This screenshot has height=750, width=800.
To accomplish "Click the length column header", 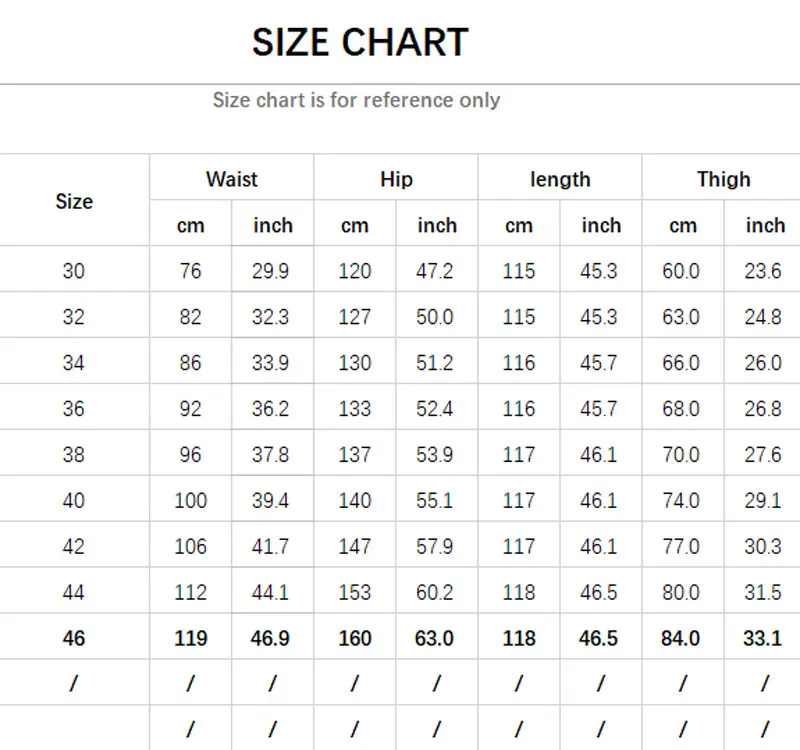I will 560,180.
